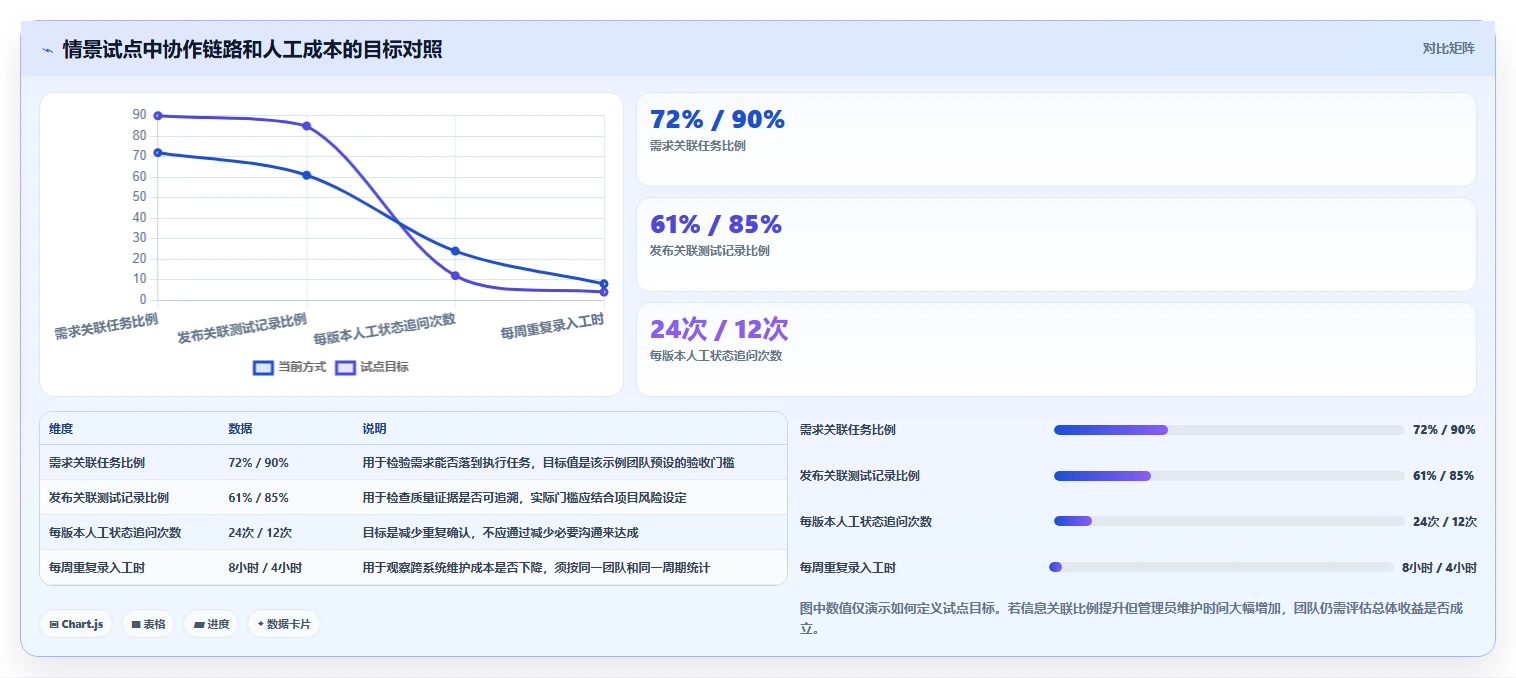Image resolution: width=1516 pixels, height=678 pixels.
Task: Click progress label 发布关联测试记录比例
Action: tap(860, 476)
